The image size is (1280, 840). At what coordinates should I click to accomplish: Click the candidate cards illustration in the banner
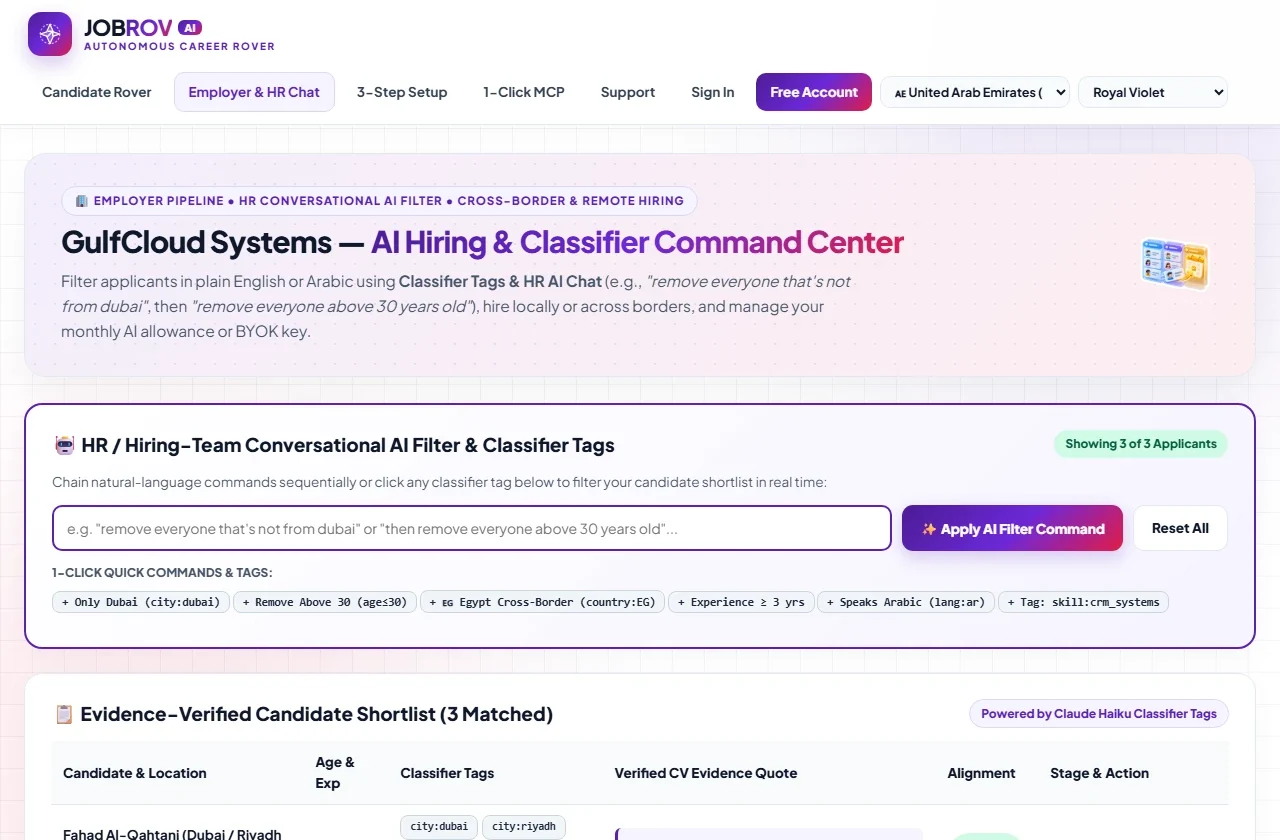point(1175,264)
